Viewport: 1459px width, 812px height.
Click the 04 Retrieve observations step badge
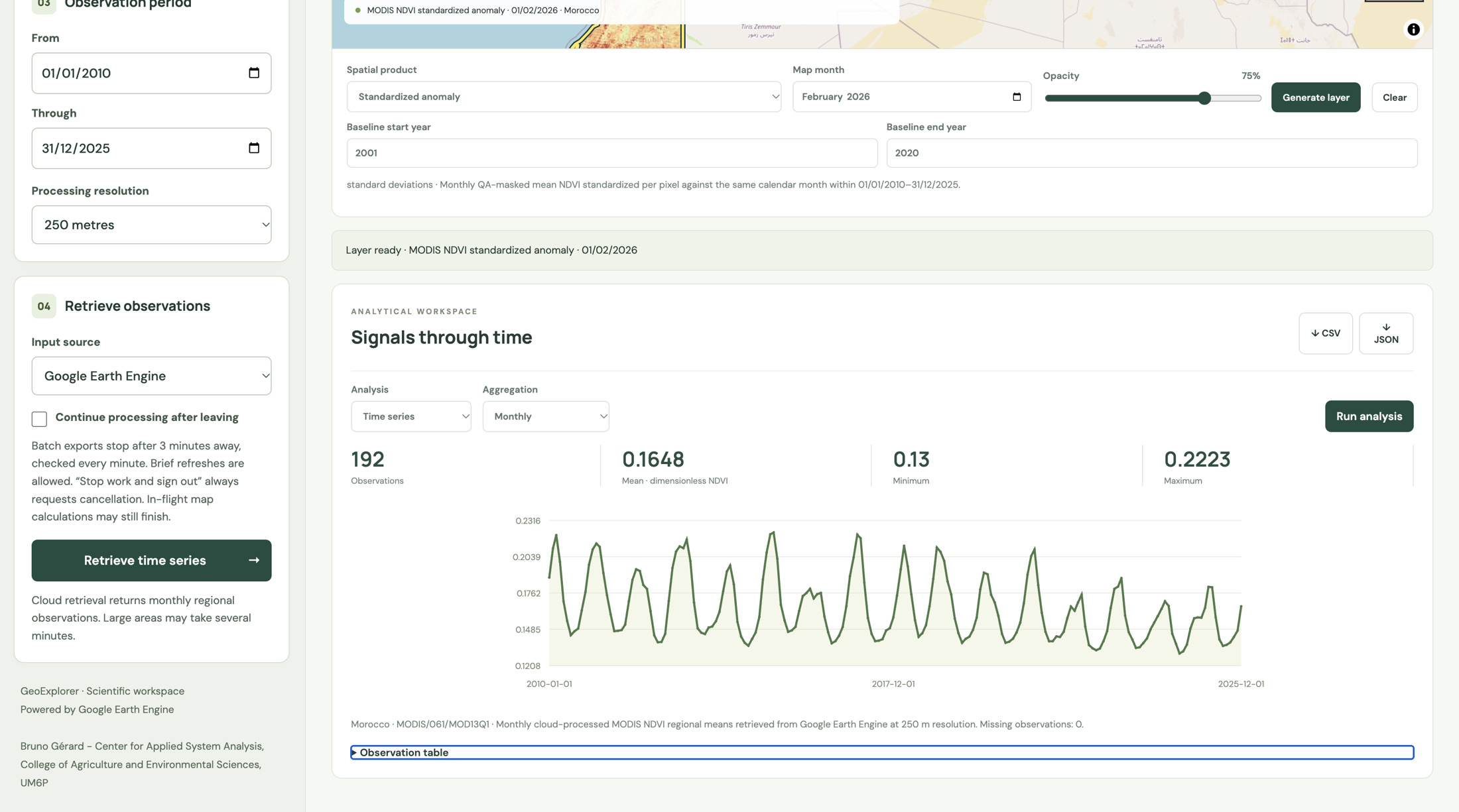coord(44,306)
